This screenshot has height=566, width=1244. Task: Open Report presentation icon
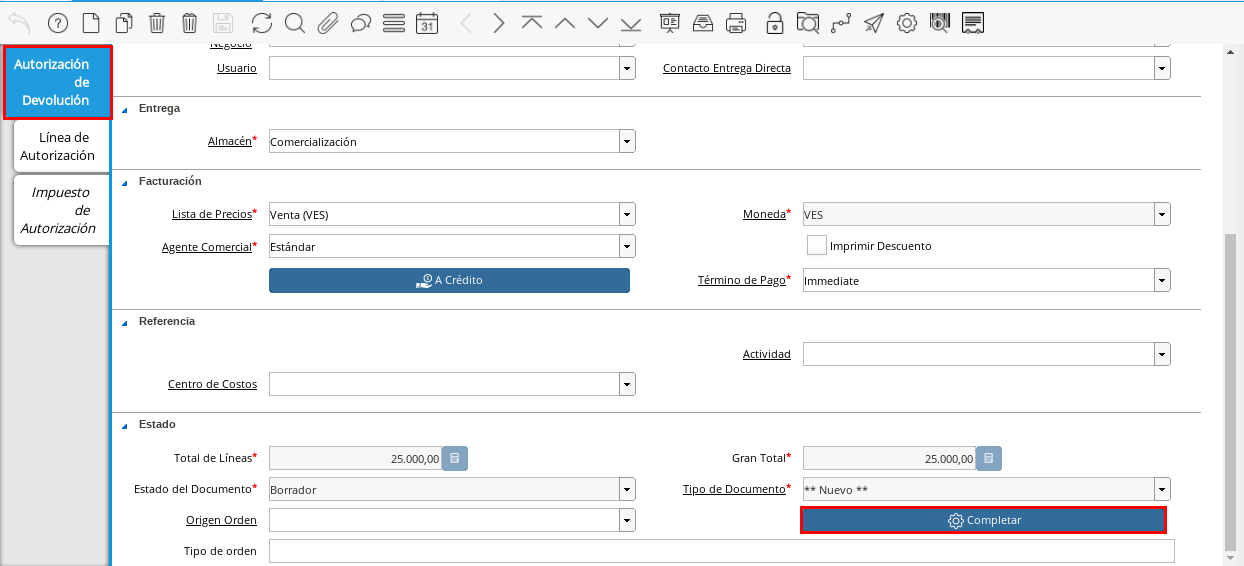point(670,22)
